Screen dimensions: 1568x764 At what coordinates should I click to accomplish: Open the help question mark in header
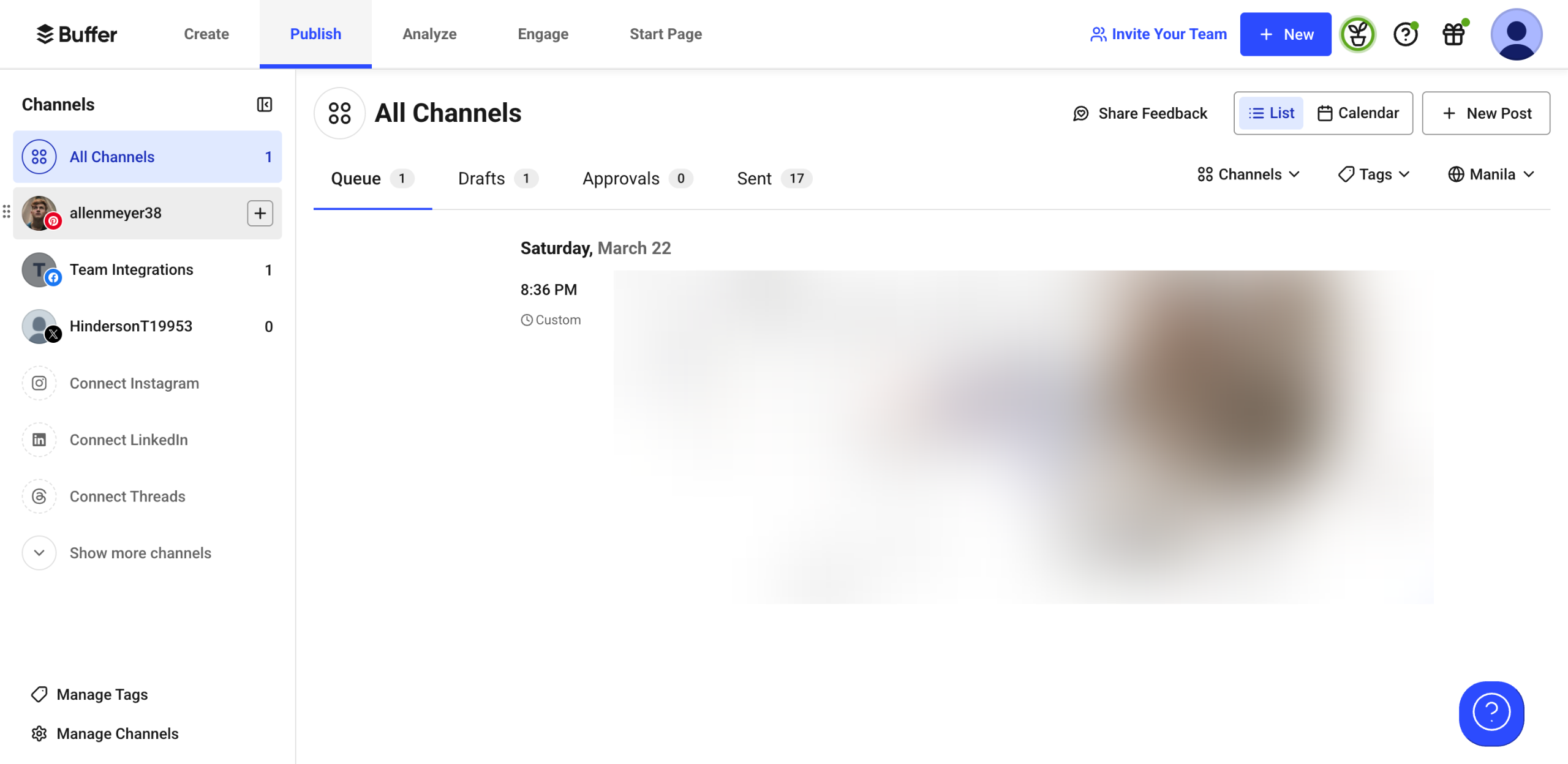click(x=1405, y=34)
